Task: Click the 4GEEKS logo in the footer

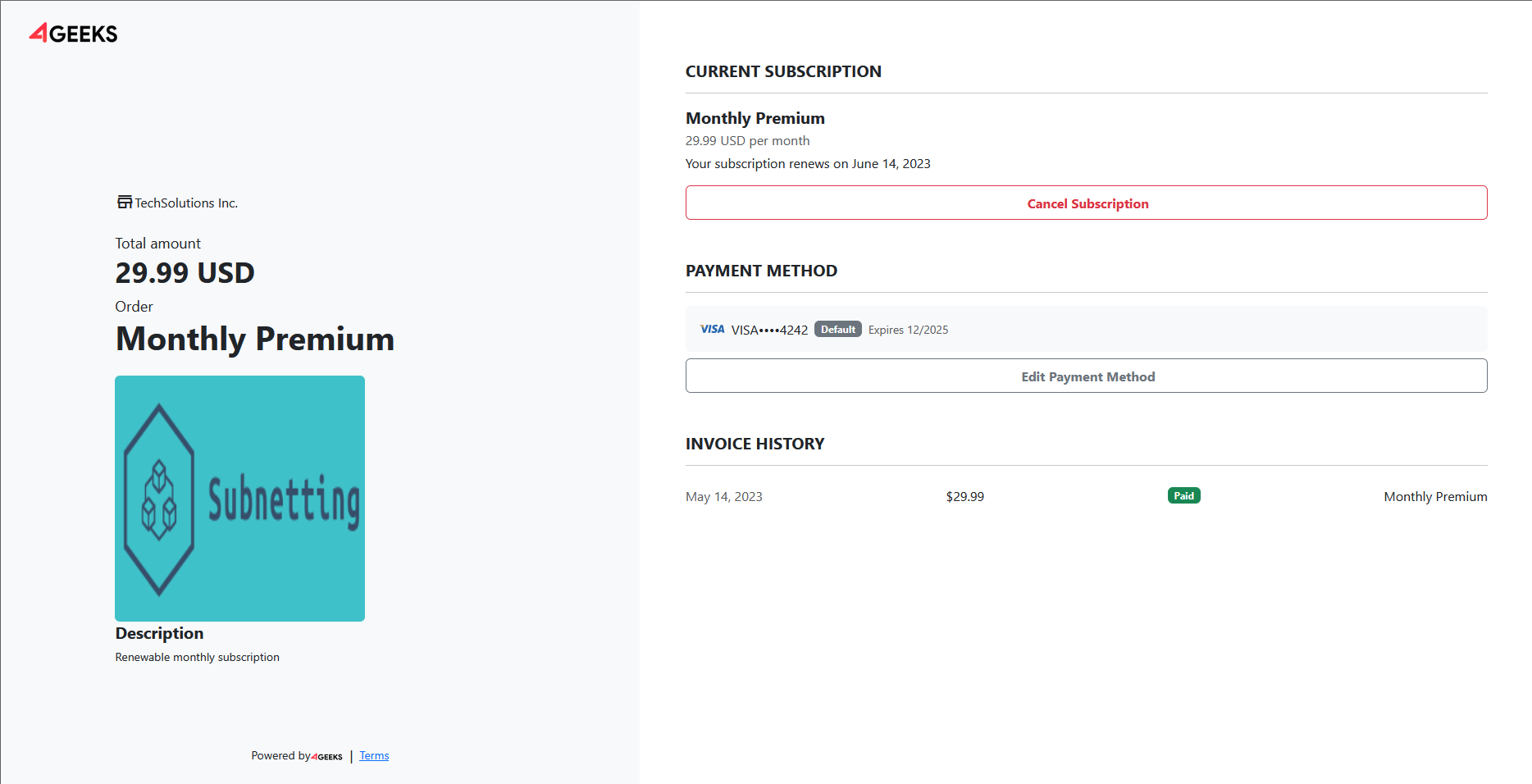Action: (x=326, y=756)
